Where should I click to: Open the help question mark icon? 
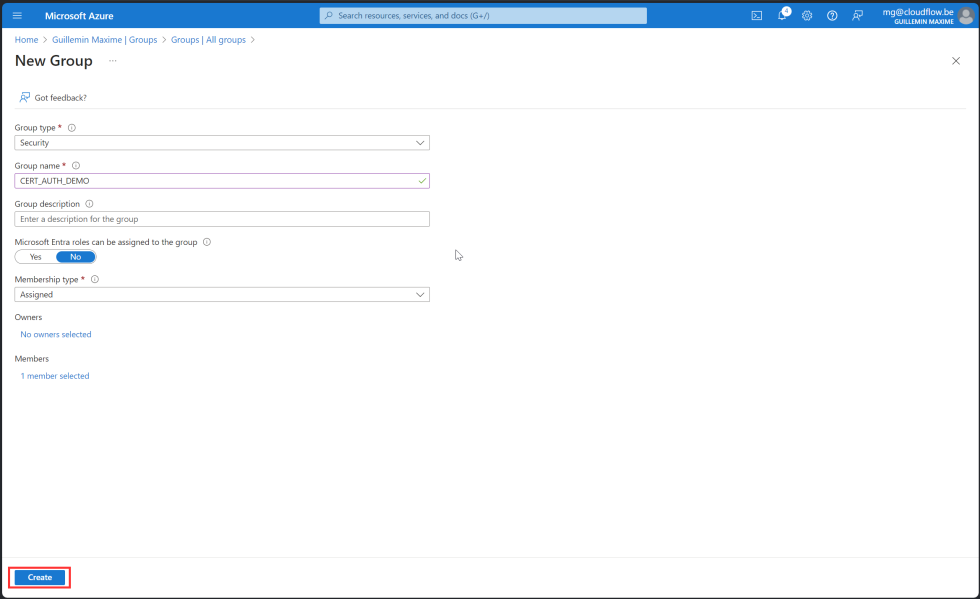tap(832, 15)
